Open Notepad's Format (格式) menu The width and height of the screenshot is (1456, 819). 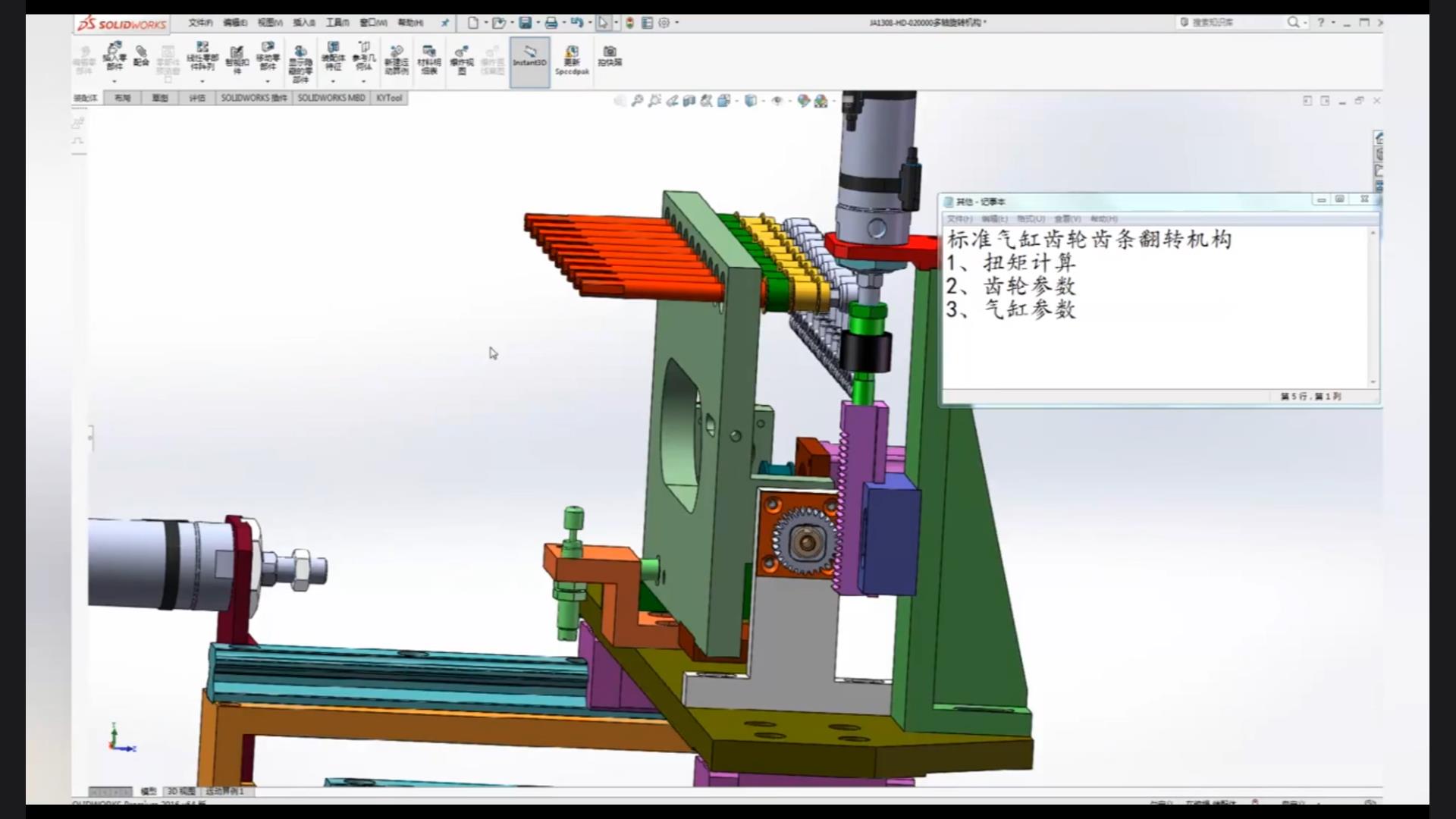click(1030, 219)
